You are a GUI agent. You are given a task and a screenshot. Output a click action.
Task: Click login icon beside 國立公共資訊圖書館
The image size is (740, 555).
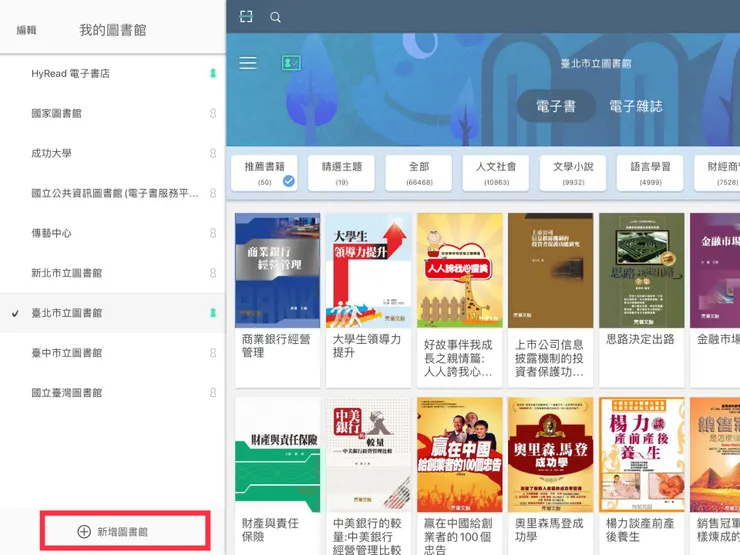click(x=213, y=193)
